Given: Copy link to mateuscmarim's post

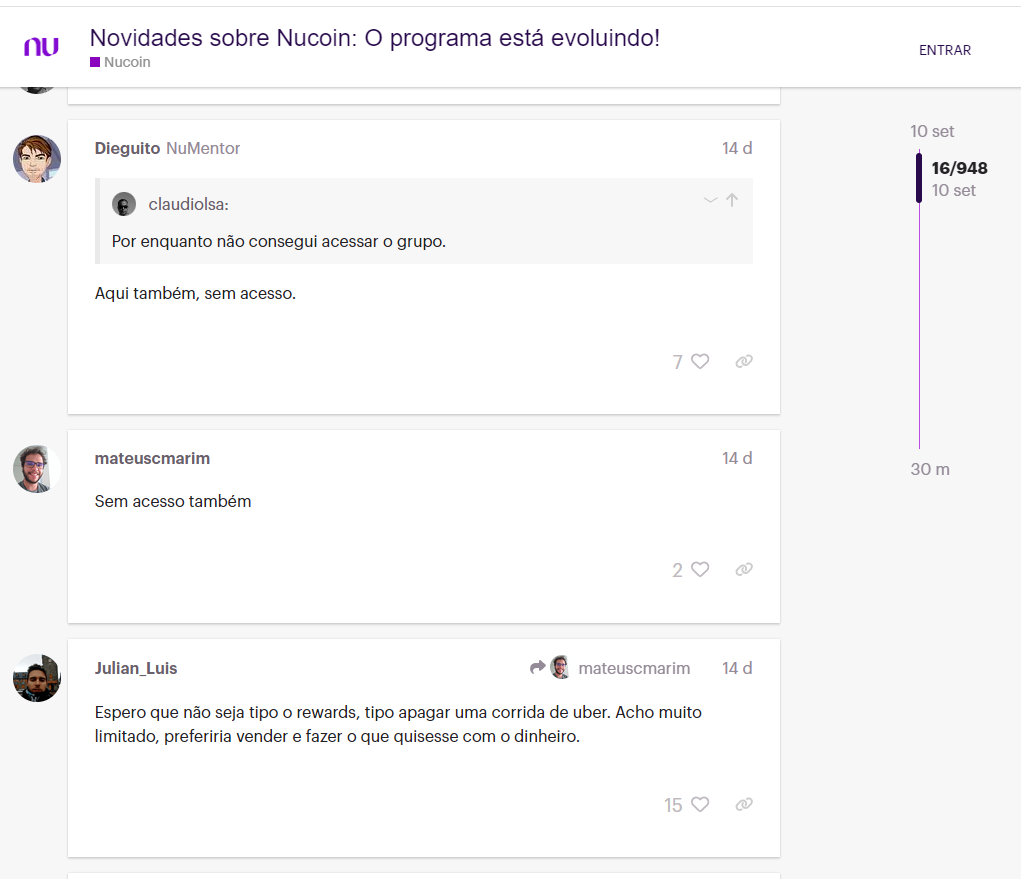Looking at the screenshot, I should click(x=744, y=570).
